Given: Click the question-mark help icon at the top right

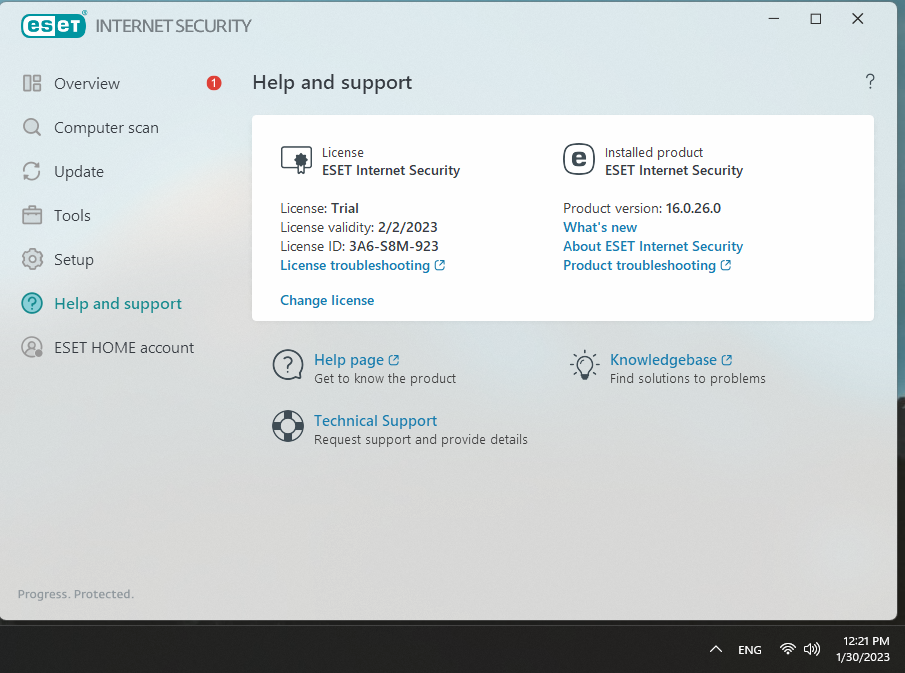Looking at the screenshot, I should tap(870, 82).
